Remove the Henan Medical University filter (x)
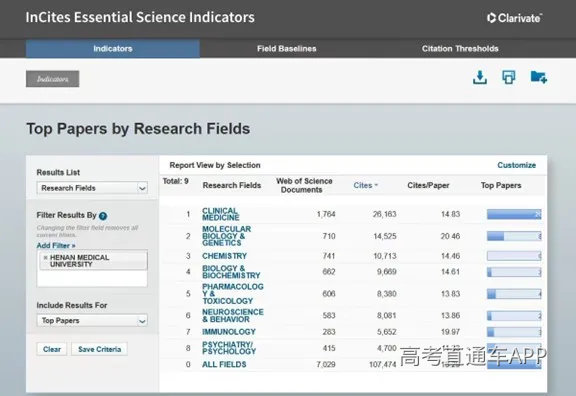Image resolution: width=576 pixels, height=396 pixels. tap(45, 258)
